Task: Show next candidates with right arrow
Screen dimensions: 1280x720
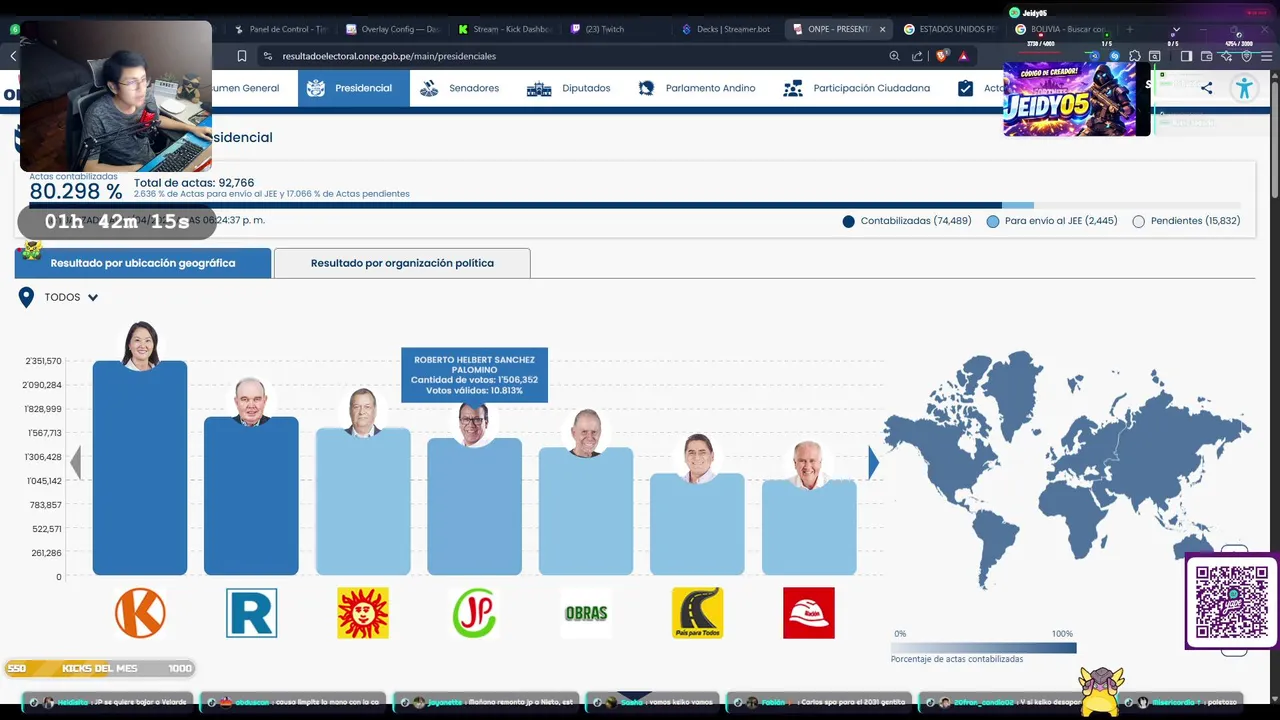Action: coord(873,462)
